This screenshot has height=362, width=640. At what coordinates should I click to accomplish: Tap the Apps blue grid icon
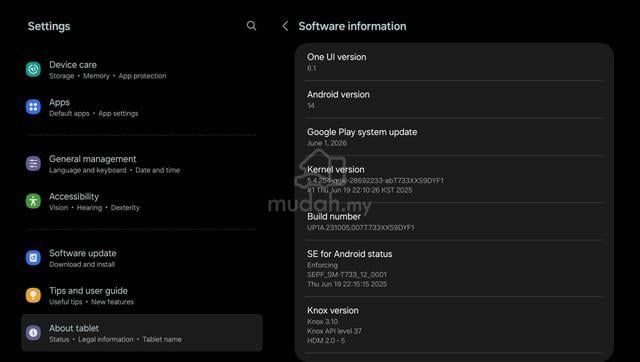click(33, 107)
